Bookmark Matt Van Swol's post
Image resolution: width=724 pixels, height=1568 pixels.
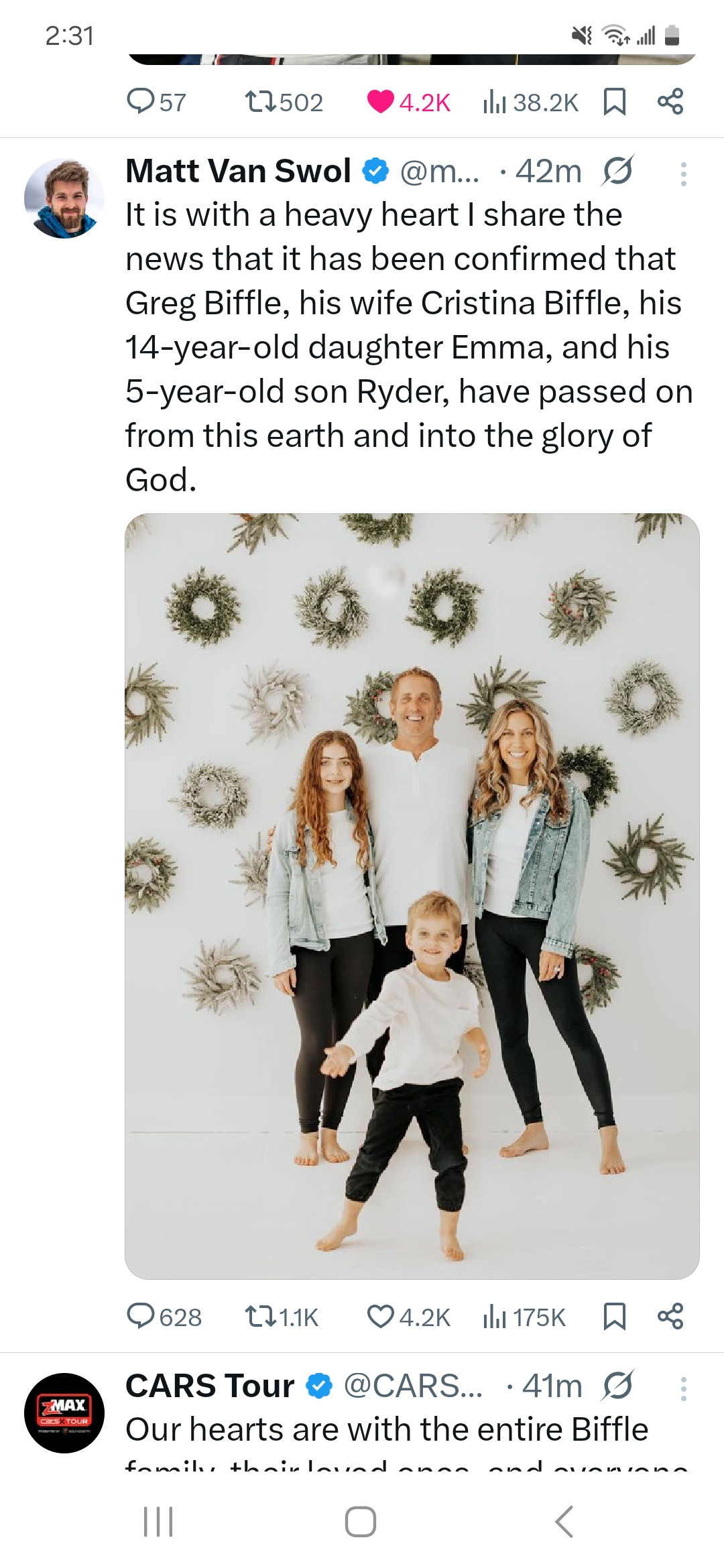[615, 1317]
